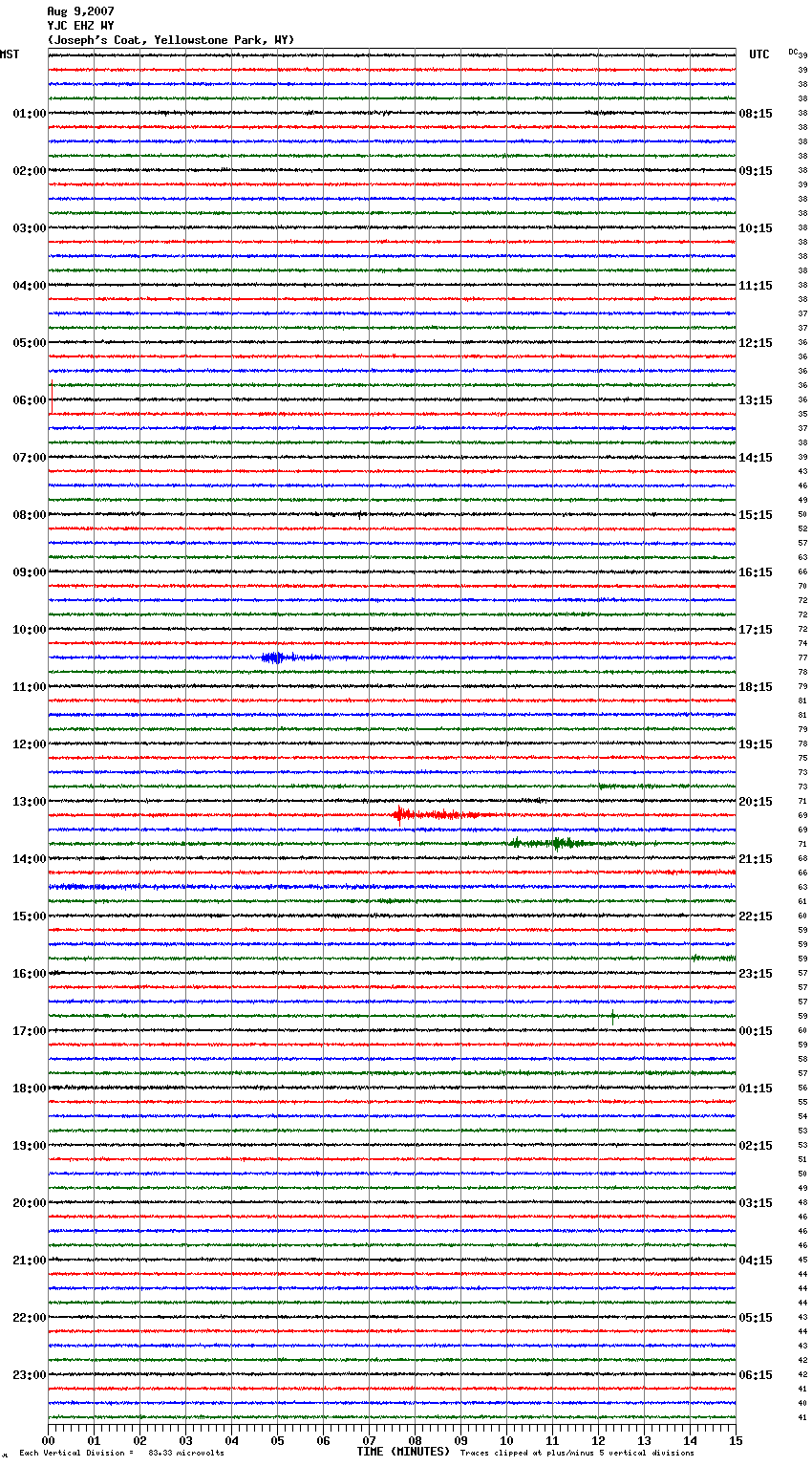
Task: Click the Joseph's Coat, Yellowstone Park location label
Action: [x=171, y=40]
